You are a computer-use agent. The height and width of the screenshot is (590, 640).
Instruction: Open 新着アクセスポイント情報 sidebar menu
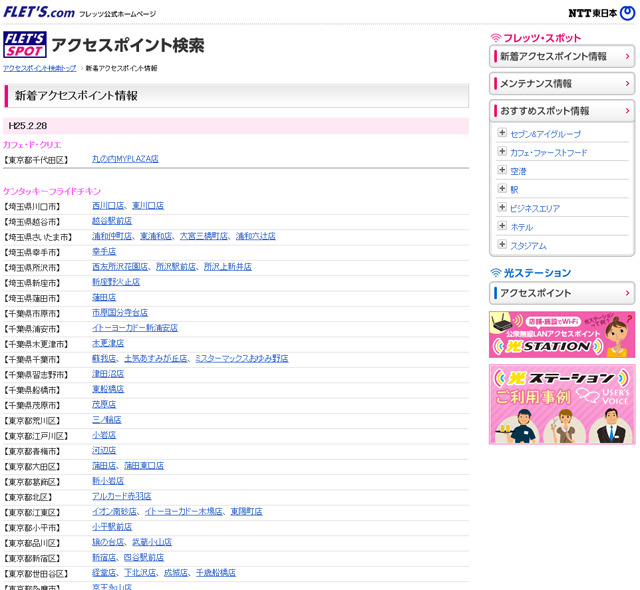pyautogui.click(x=562, y=56)
